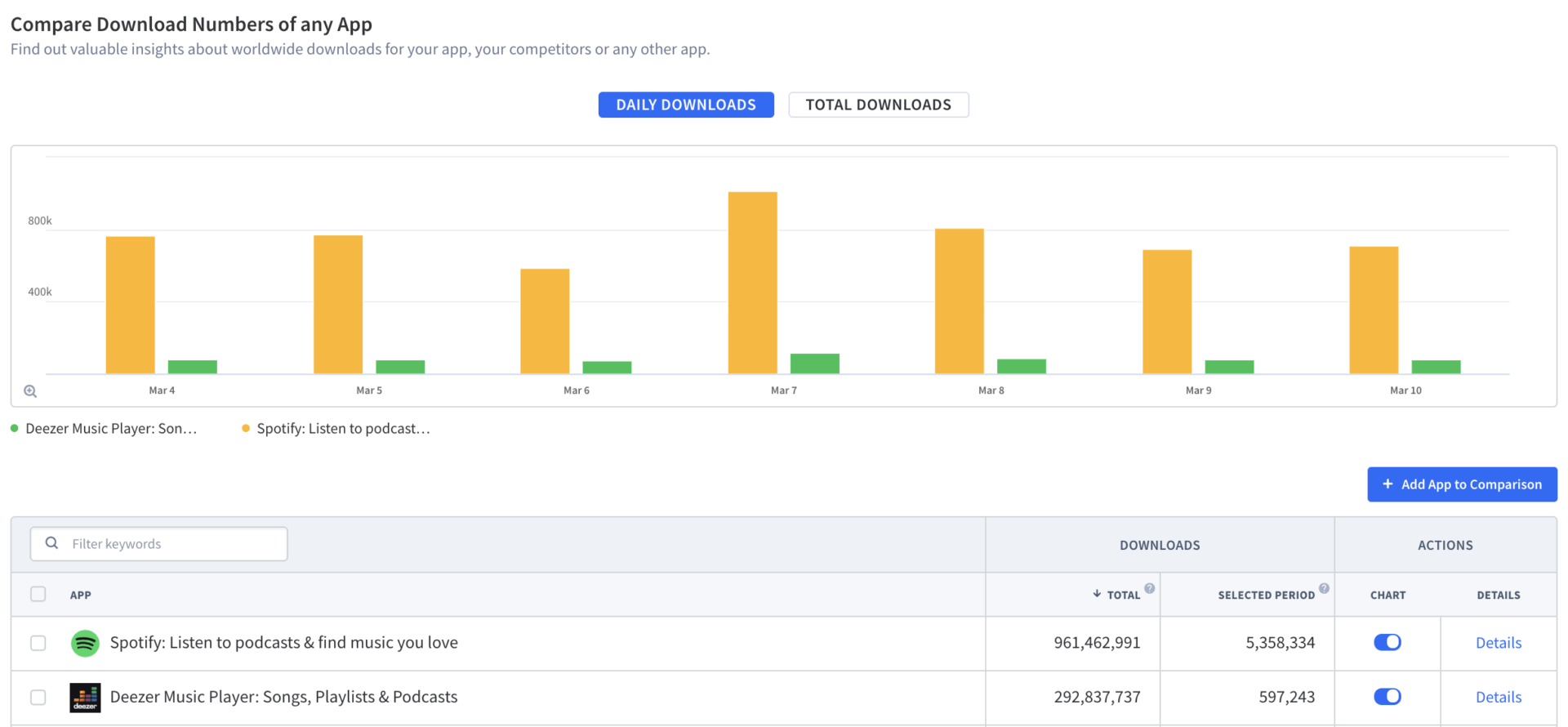Check the Spotify row checkbox
The width and height of the screenshot is (1568, 727).
[x=38, y=643]
